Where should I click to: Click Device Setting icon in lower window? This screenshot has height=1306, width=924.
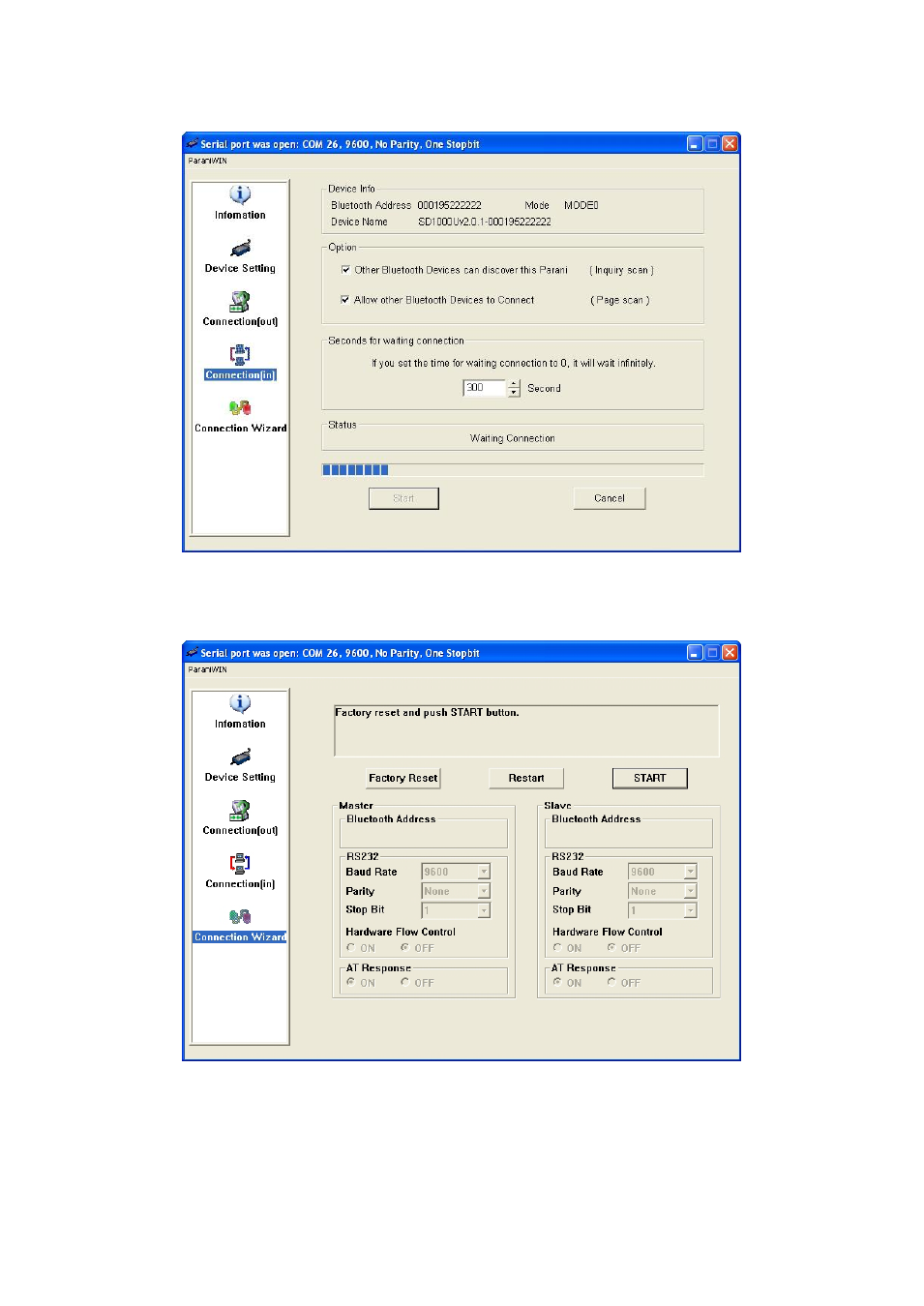240,757
